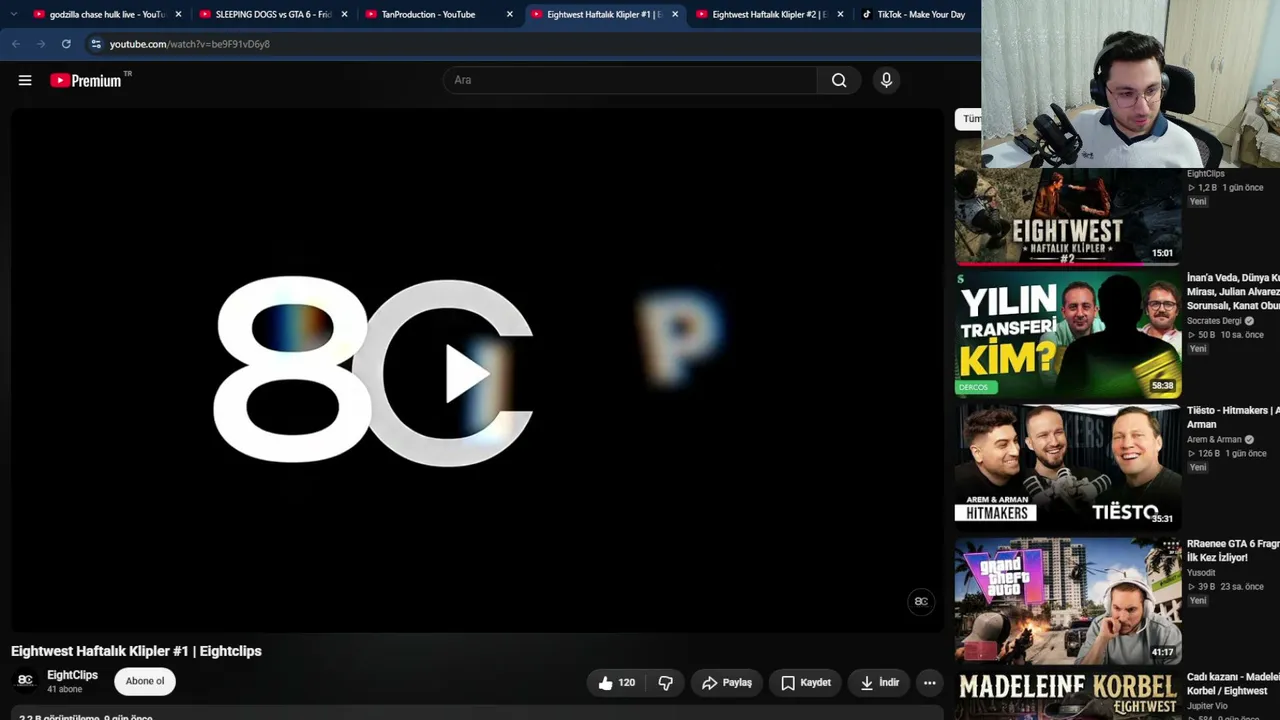Screen dimensions: 1280x720
Task: Open the EightClips channel avatar
Action: pyautogui.click(x=25, y=681)
